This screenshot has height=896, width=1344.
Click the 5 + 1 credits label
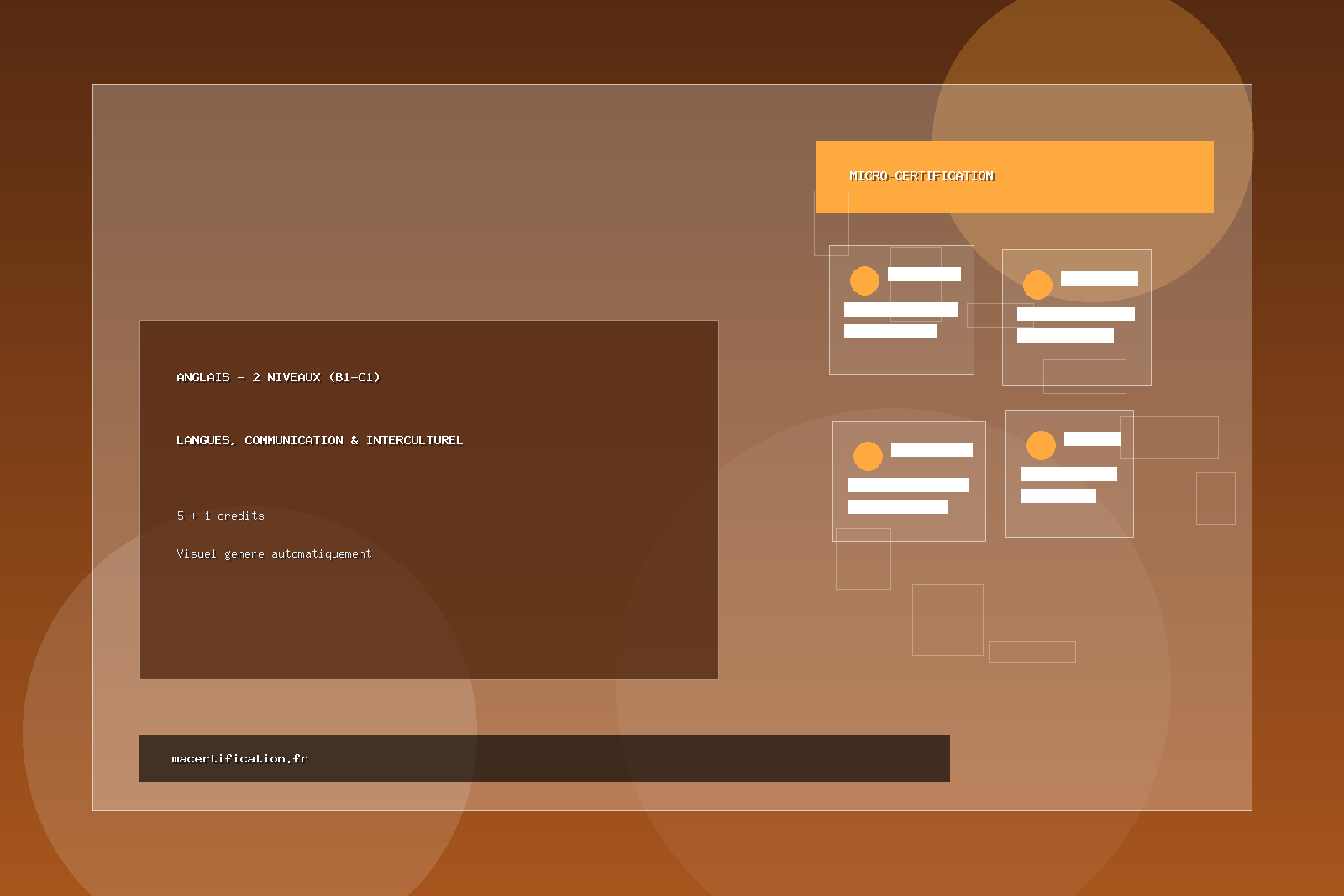point(220,516)
